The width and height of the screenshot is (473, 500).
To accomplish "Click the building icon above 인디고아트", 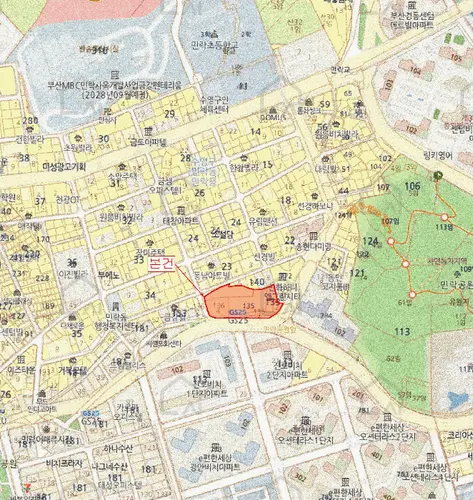I will [x=41, y=395].
